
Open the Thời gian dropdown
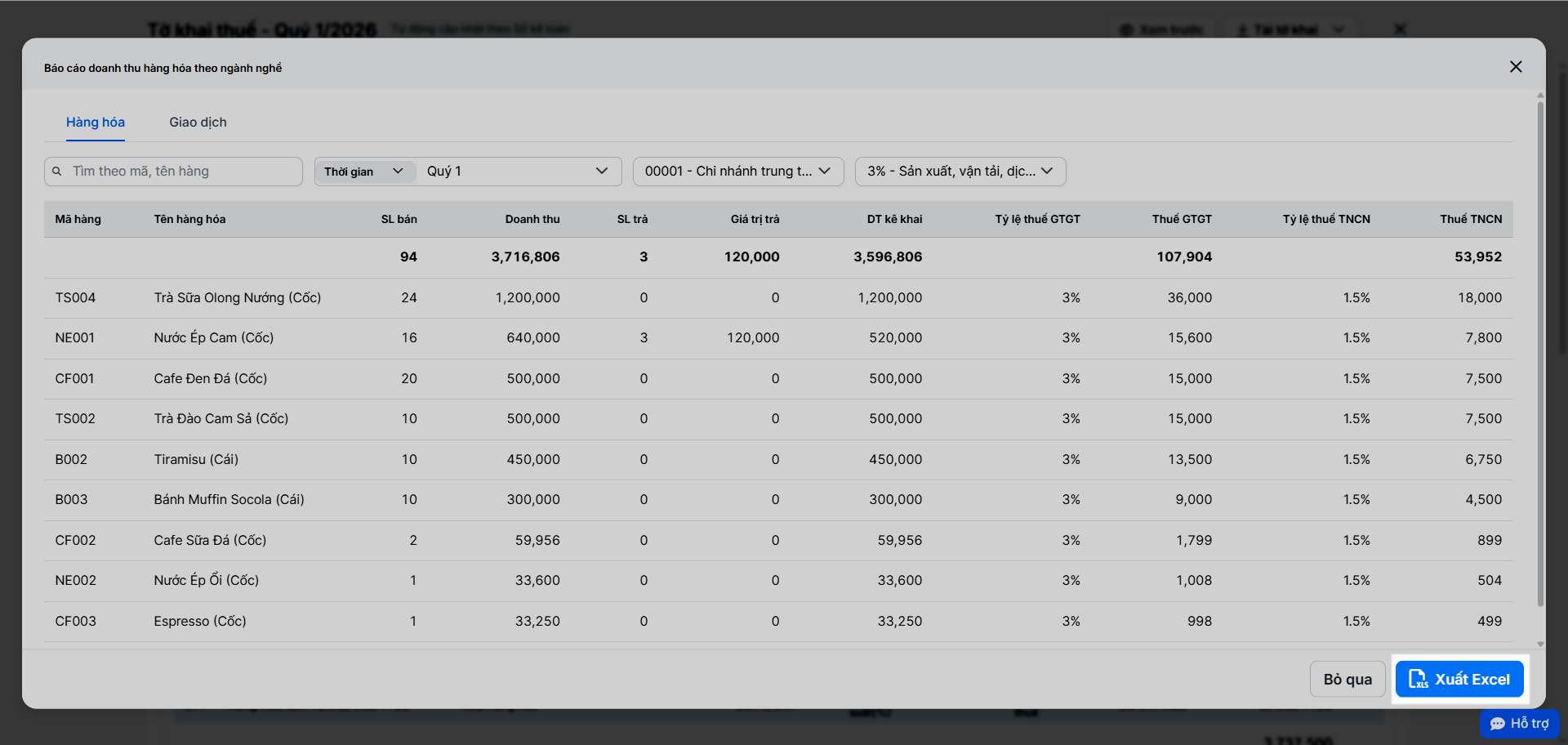point(364,172)
